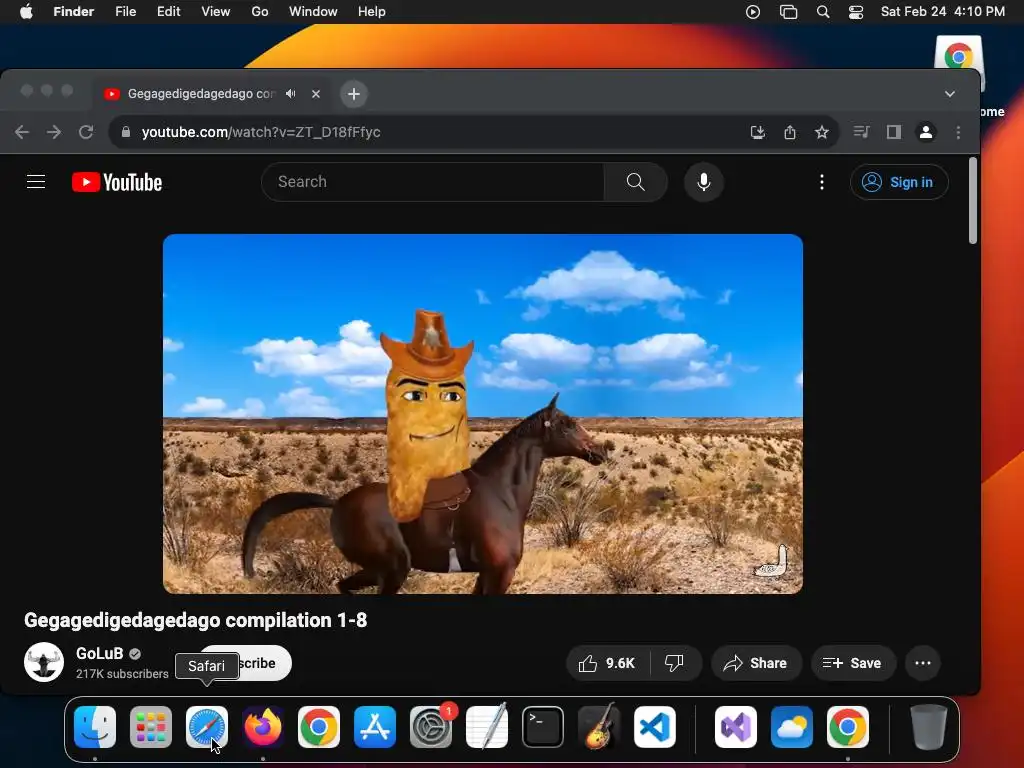Go forward in Chrome history
1024x768 pixels.
point(54,132)
